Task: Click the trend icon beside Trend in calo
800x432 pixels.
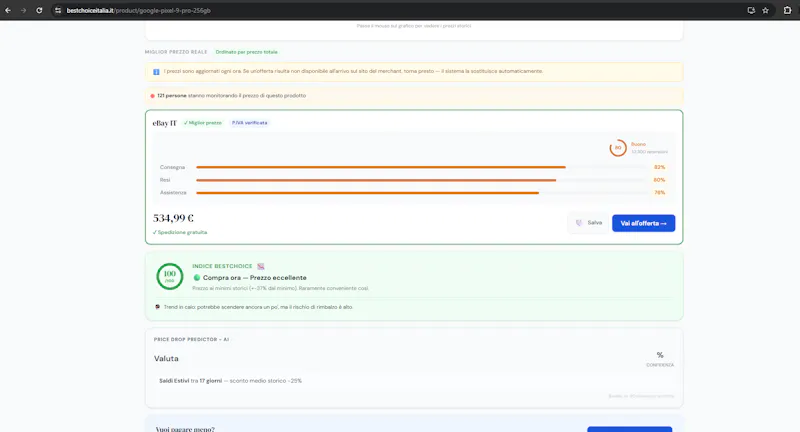Action: tap(158, 307)
